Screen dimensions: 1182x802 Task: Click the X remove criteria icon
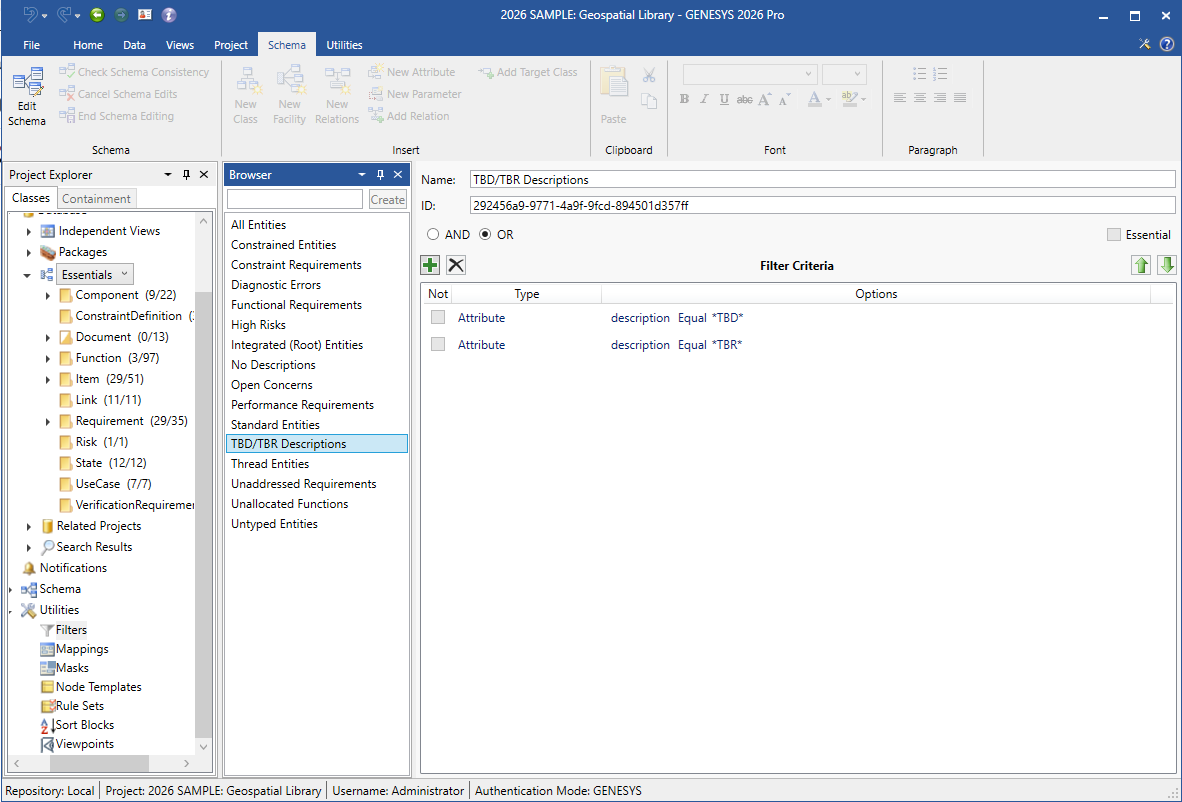(x=456, y=265)
